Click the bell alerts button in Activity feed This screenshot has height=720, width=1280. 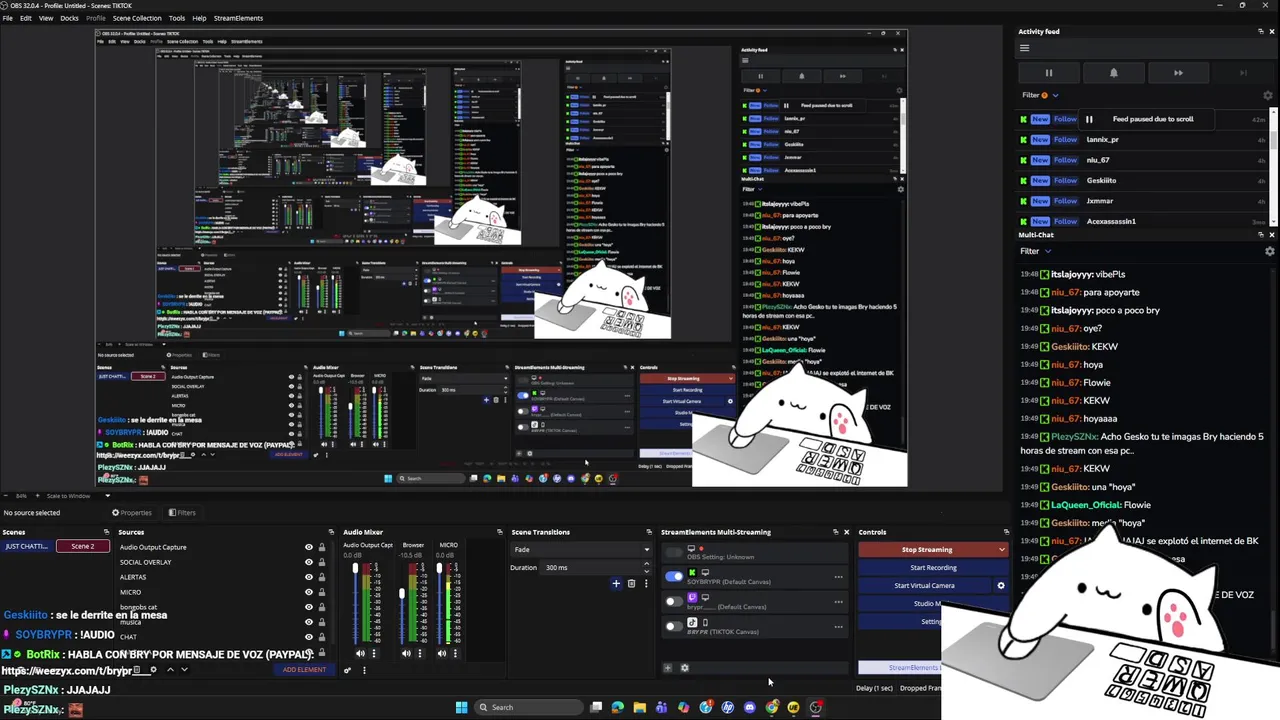(x=1113, y=73)
